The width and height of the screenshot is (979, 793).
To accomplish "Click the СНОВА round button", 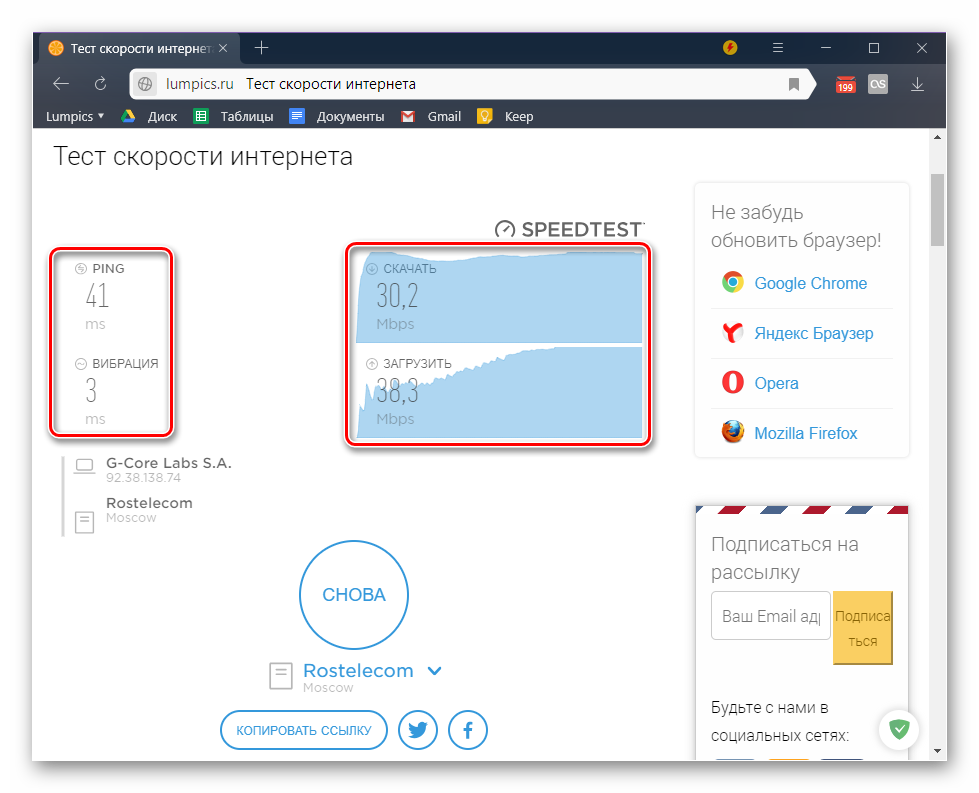I will tap(354, 595).
